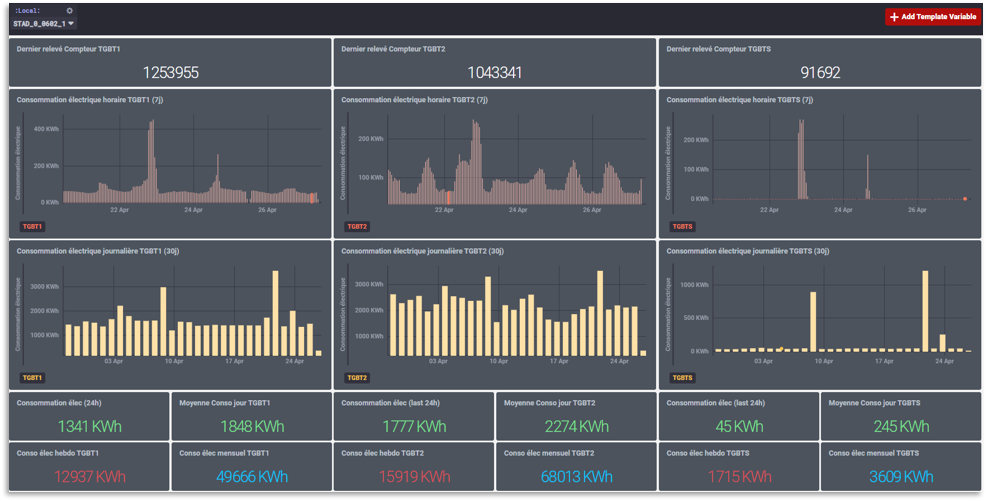Select the Moyenne Conso jour TGBT1 title
This screenshot has width=986, height=501.
tap(224, 403)
